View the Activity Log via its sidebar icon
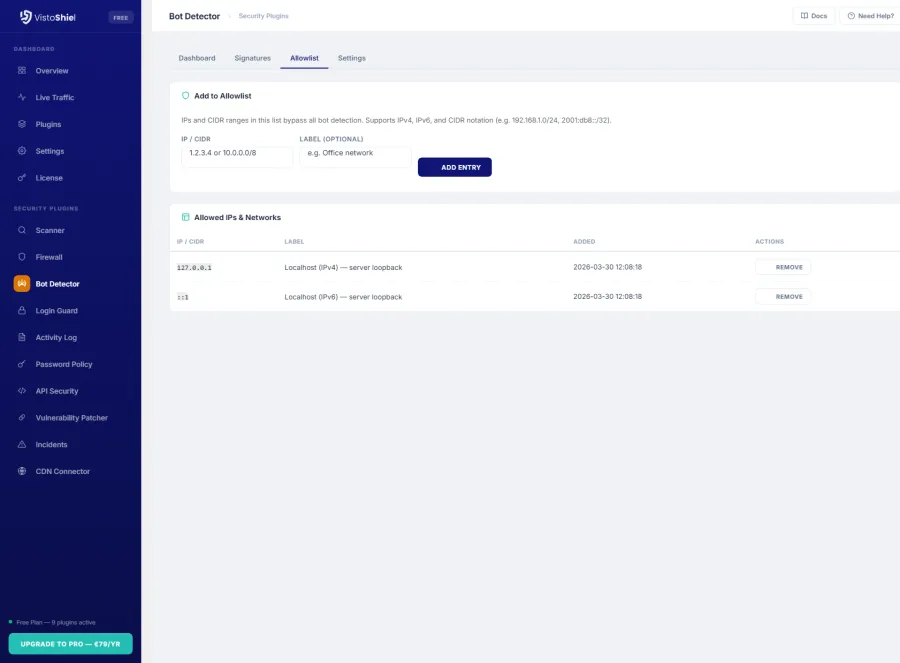This screenshot has height=663, width=900. point(22,337)
